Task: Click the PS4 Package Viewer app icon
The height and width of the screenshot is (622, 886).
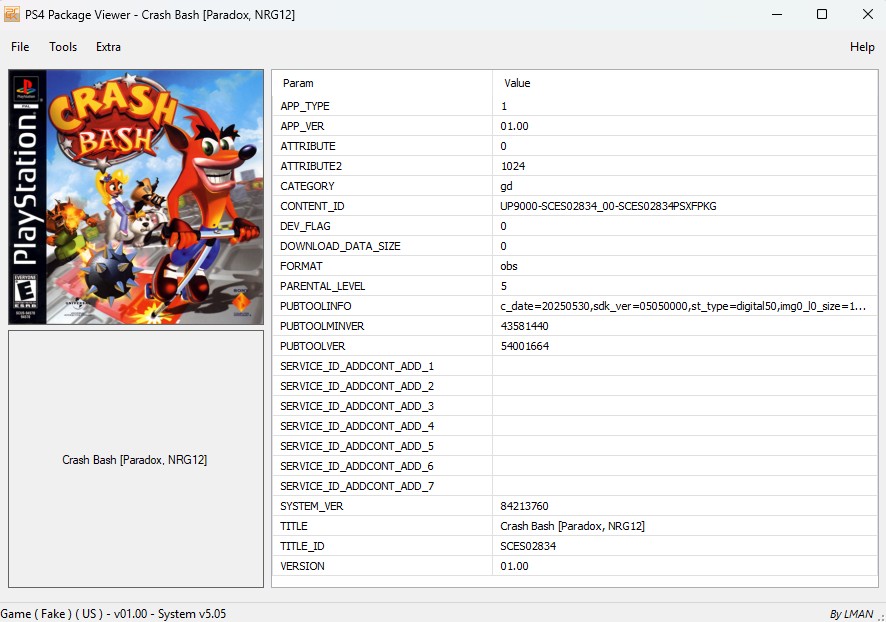Action: click(12, 14)
